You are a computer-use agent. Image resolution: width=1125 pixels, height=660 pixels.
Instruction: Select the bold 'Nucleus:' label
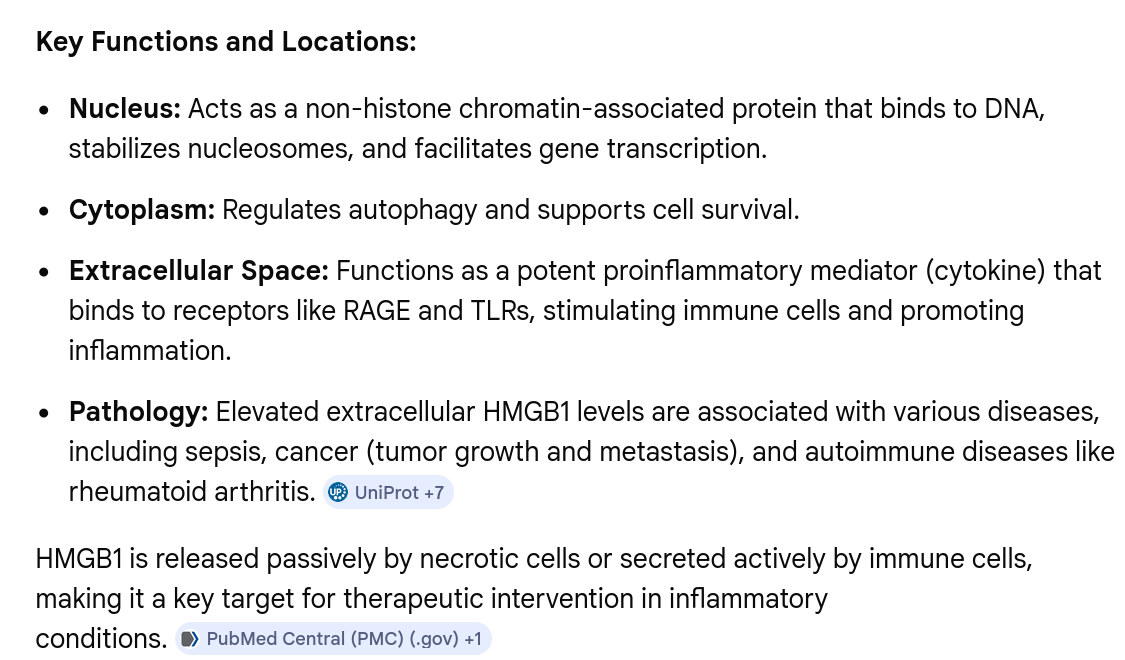pos(125,109)
